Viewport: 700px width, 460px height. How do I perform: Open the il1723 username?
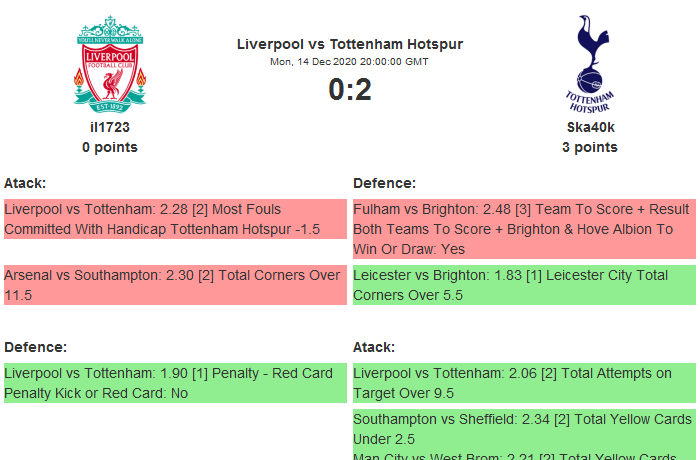coord(110,127)
